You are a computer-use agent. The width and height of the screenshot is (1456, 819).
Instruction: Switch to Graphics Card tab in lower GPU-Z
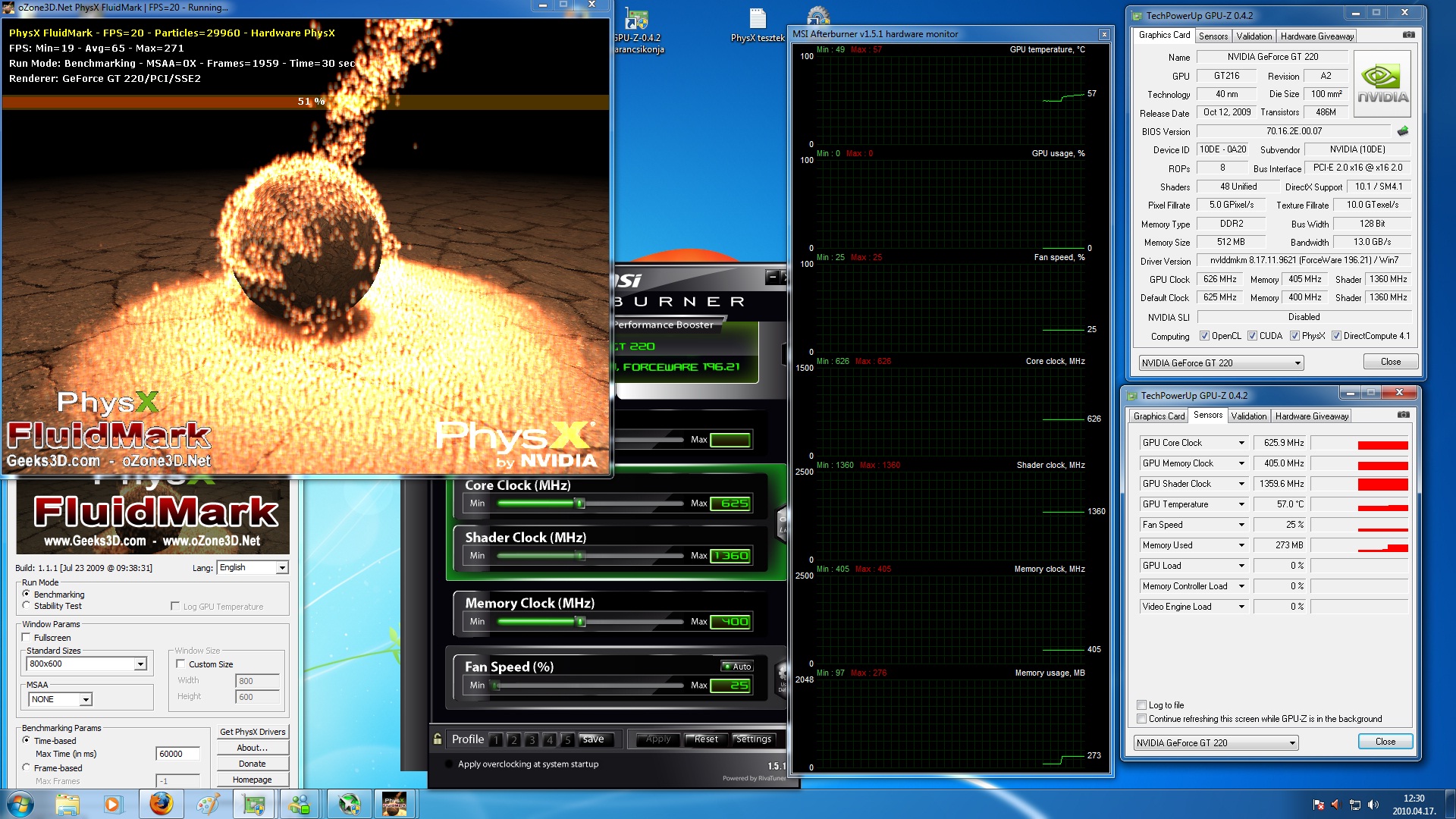click(x=1158, y=416)
